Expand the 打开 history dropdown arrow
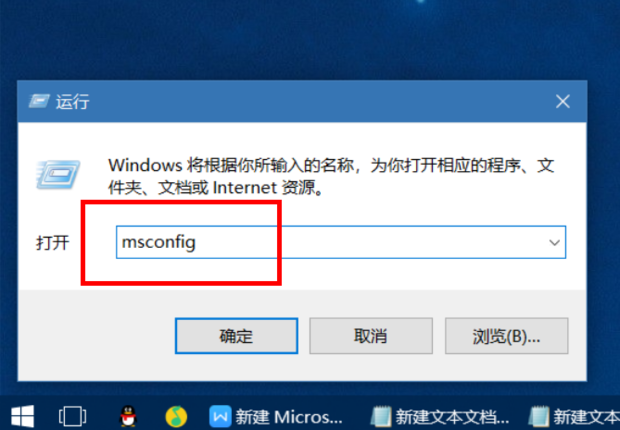The width and height of the screenshot is (620, 430). [554, 242]
